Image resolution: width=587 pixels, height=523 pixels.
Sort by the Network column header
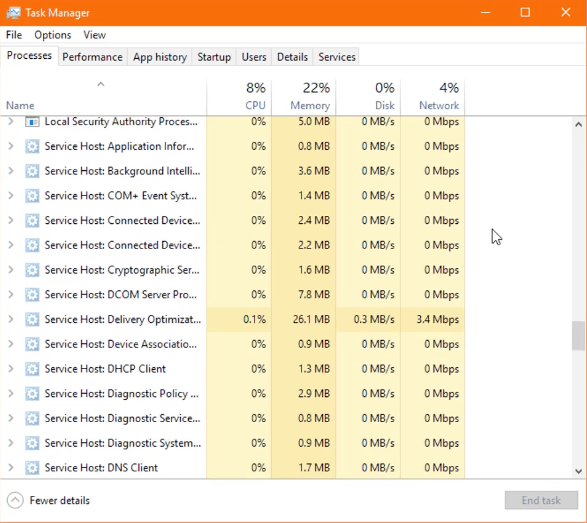coord(432,97)
